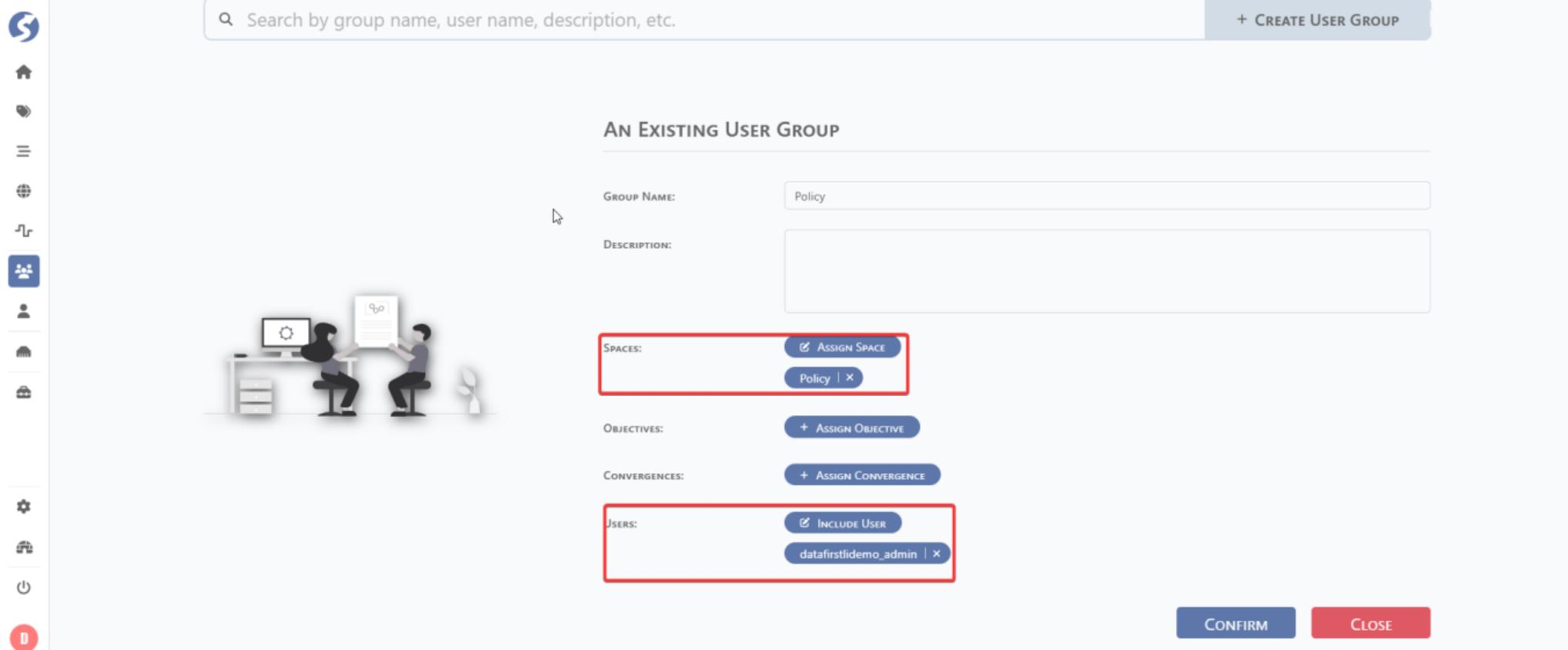Click the Assign Convergence button

[862, 475]
